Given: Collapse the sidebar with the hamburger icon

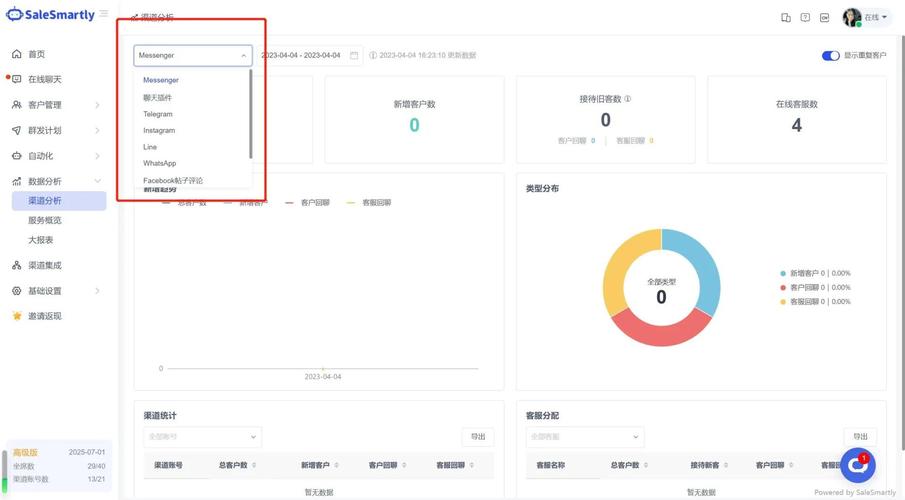Looking at the screenshot, I should click(x=104, y=14).
